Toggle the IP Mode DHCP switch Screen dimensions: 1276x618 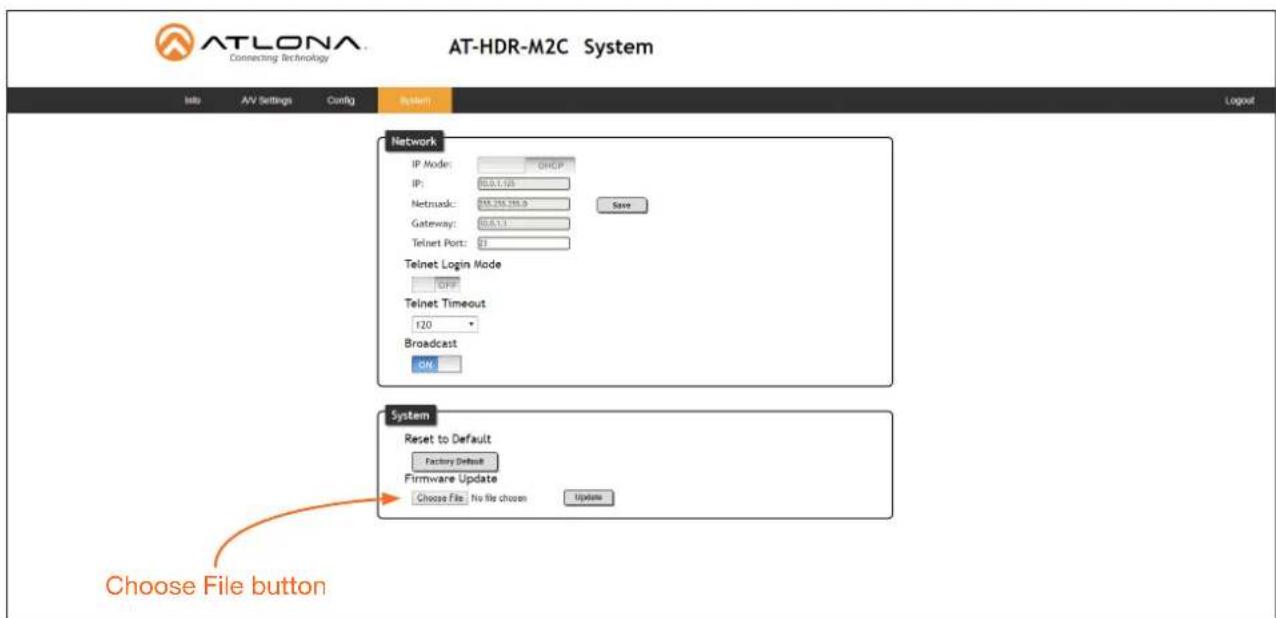(x=525, y=167)
